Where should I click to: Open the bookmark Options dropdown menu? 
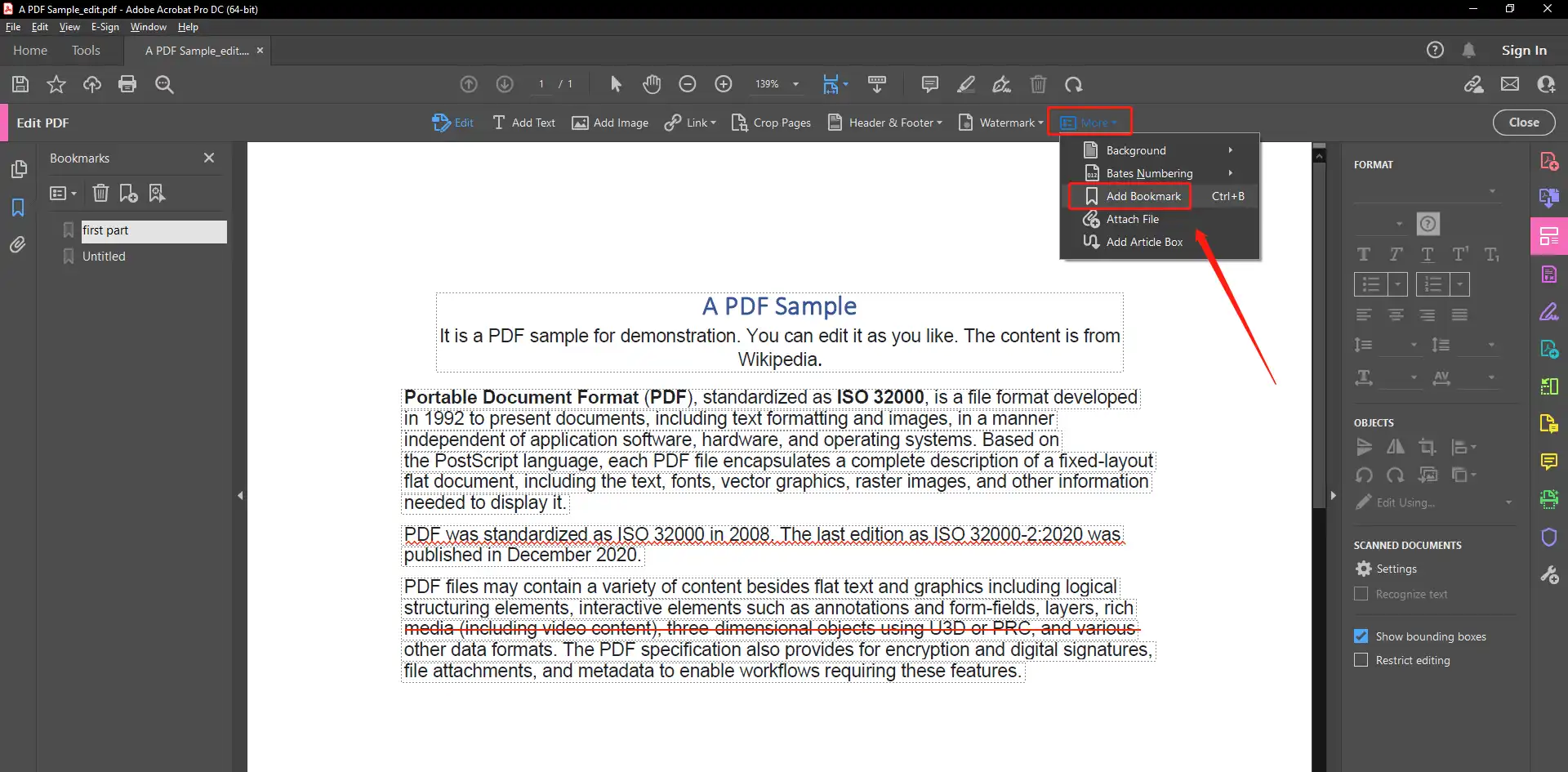click(x=63, y=193)
